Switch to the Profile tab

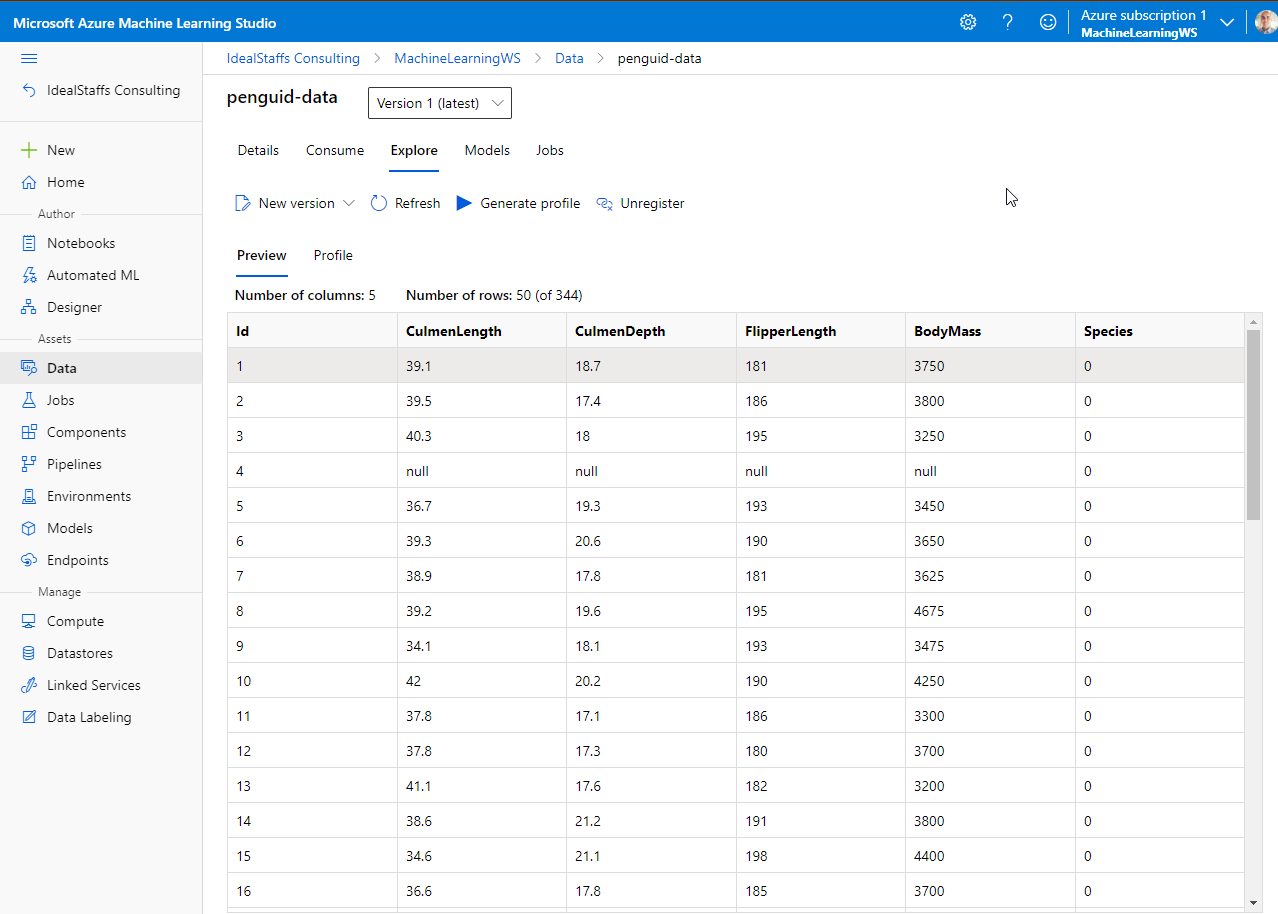pos(333,255)
